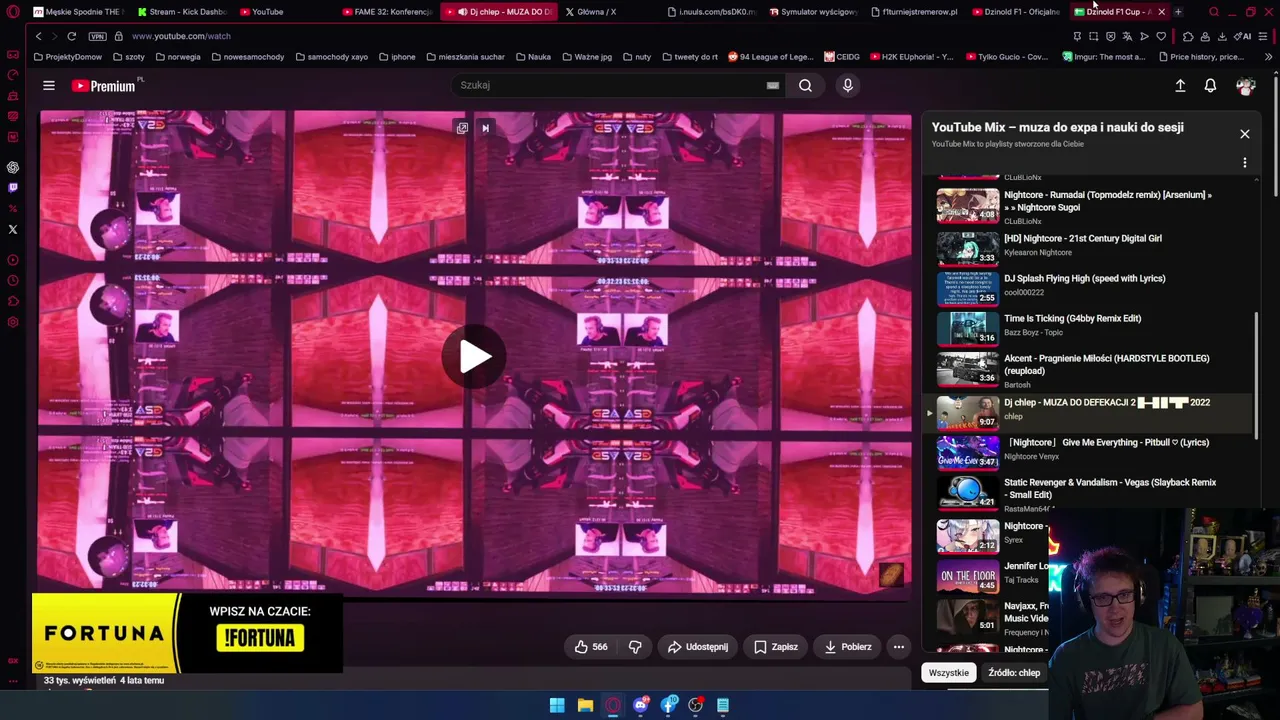The width and height of the screenshot is (1280, 720).
Task: Go to YouTube Premium home logo
Action: (103, 86)
